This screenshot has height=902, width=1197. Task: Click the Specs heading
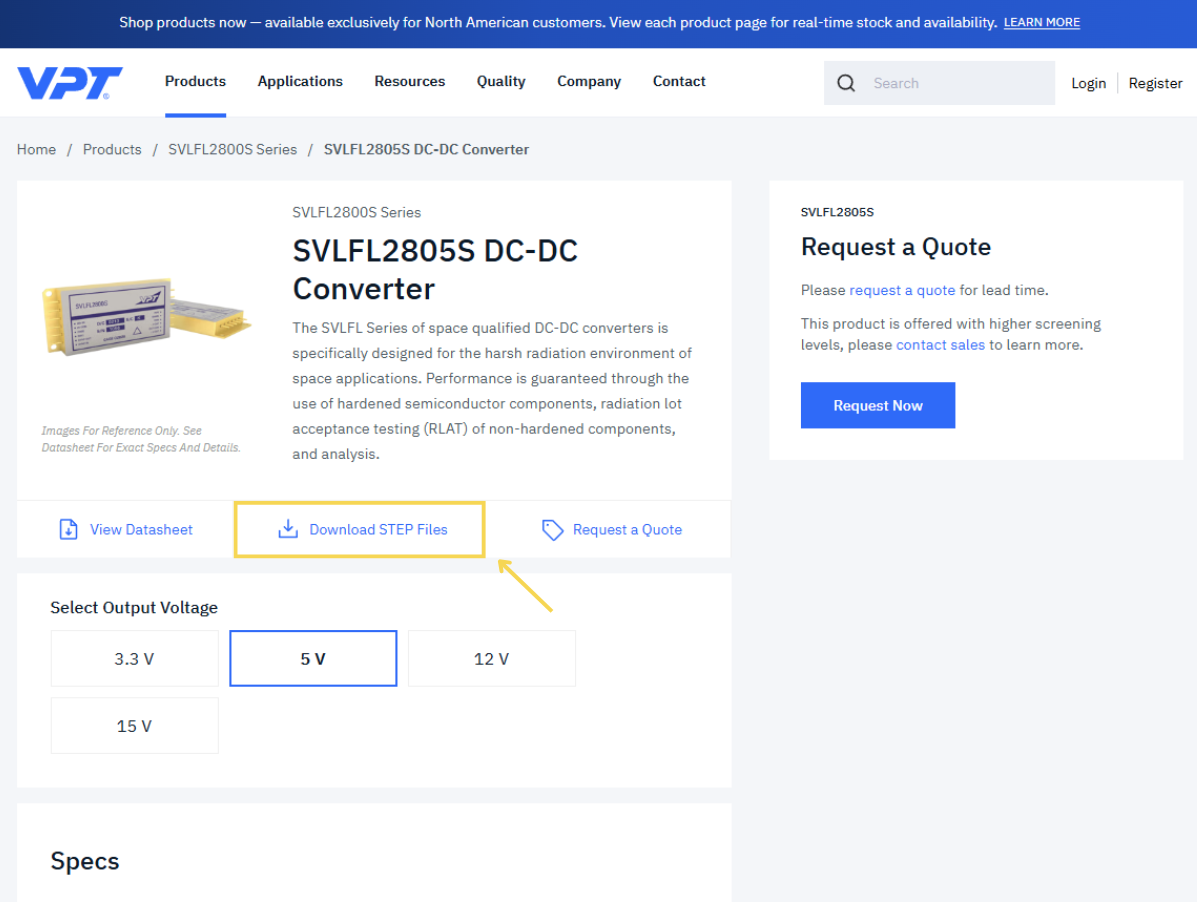pos(85,861)
